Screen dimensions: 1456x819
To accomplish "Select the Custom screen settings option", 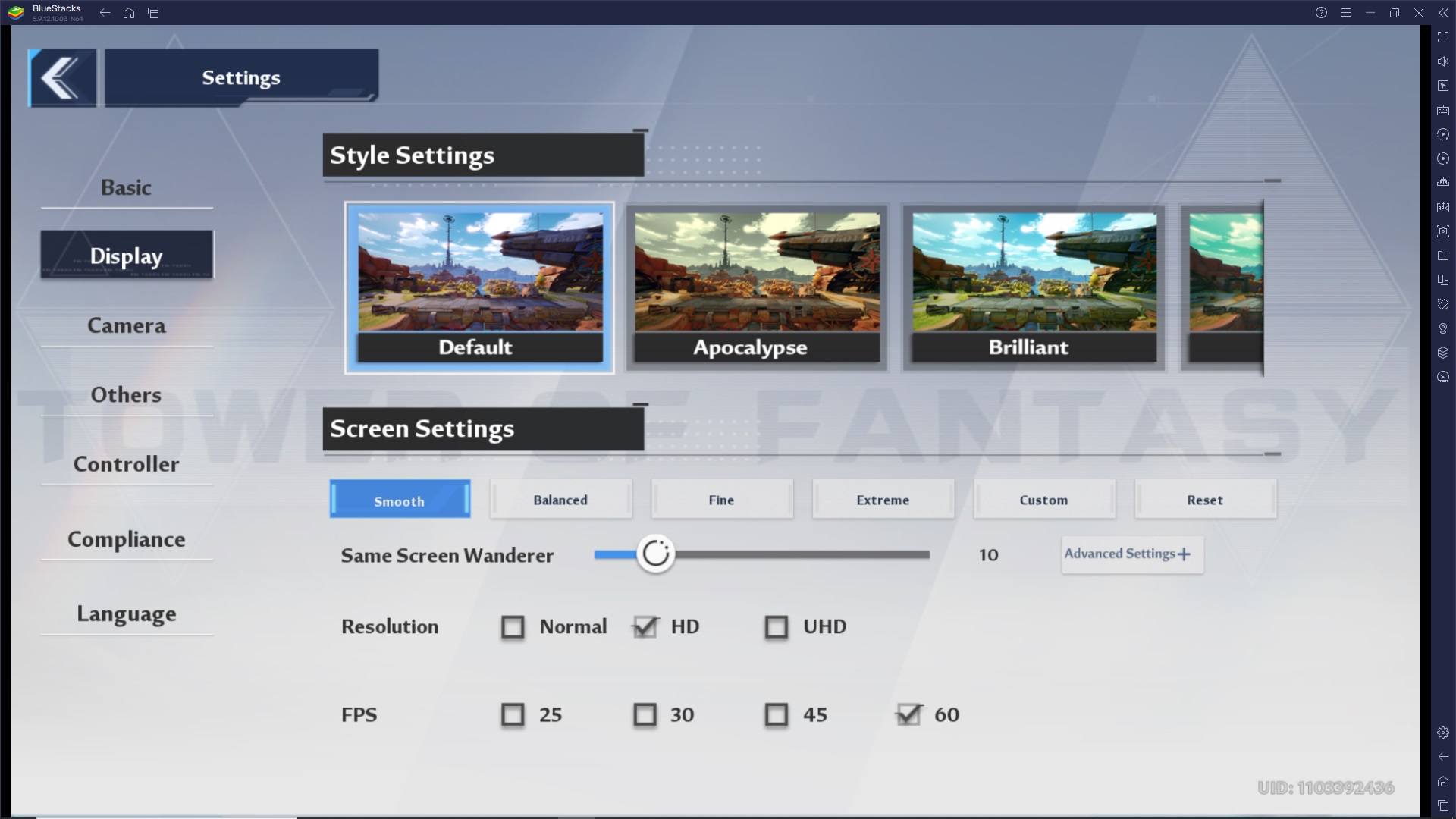I will (x=1044, y=499).
